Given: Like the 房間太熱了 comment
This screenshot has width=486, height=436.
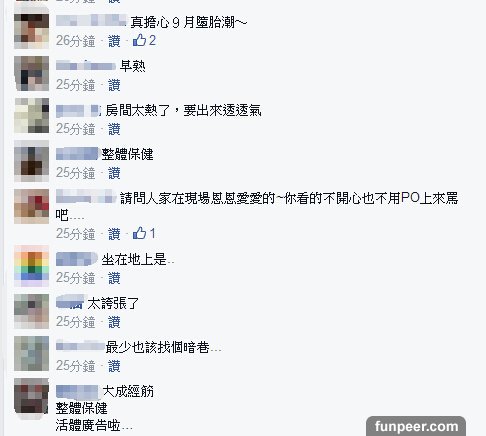Looking at the screenshot, I should click(x=114, y=129).
